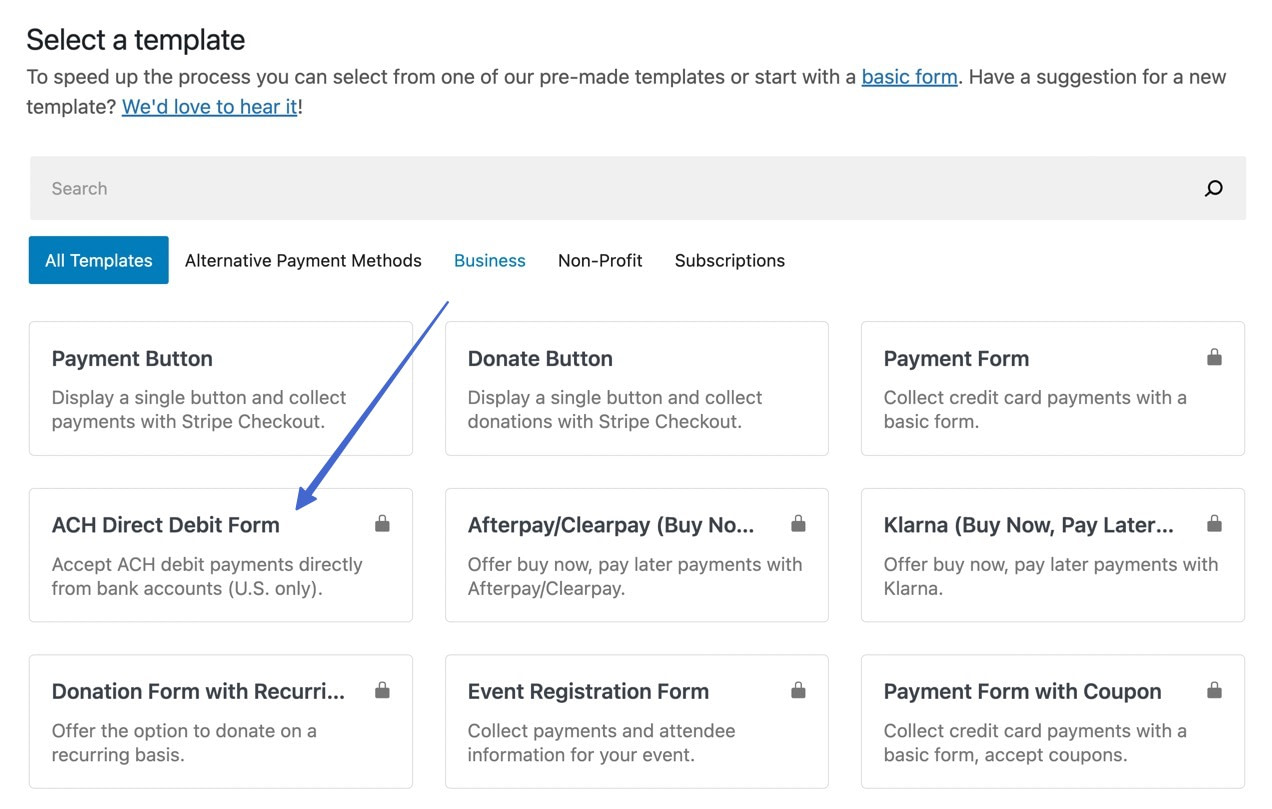Viewport: 1272px width, 809px height.
Task: Click the lock icon on Afterpay/Clearpay template
Action: pos(797,523)
